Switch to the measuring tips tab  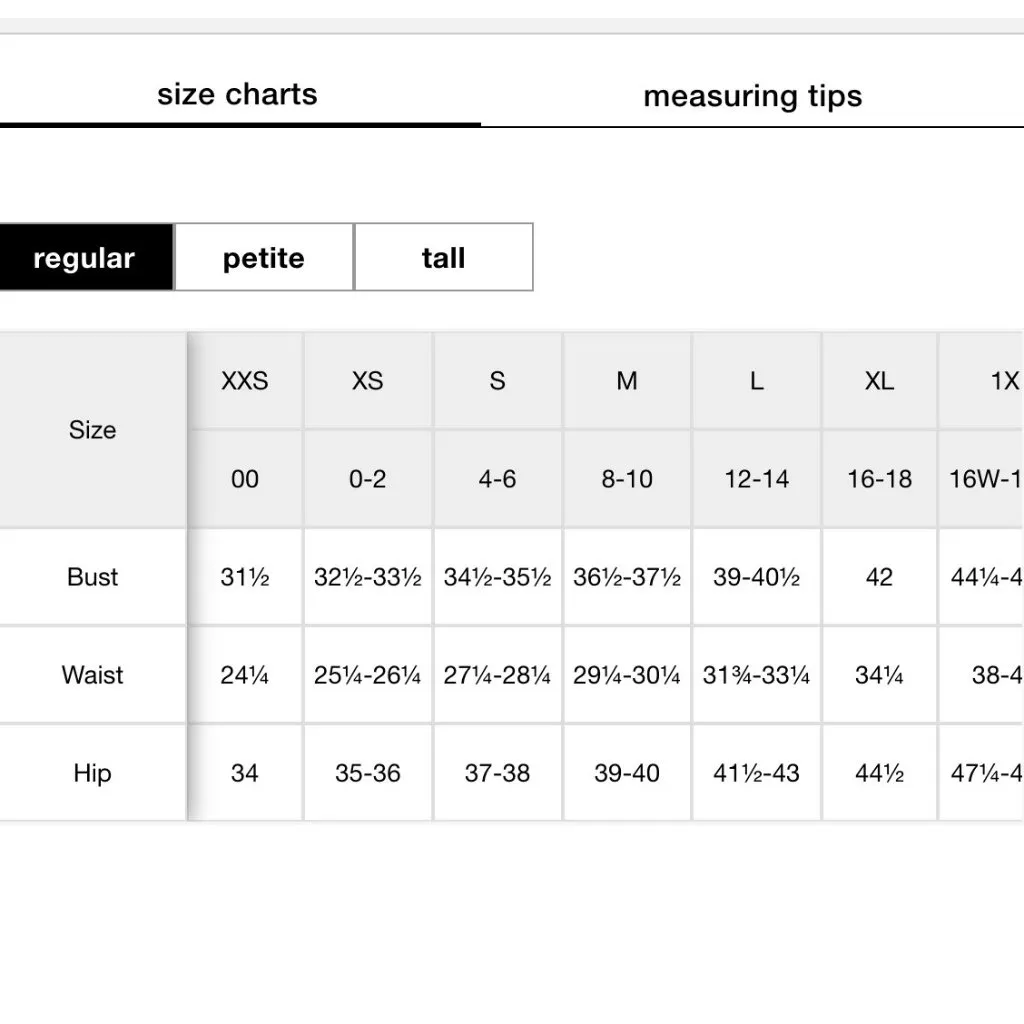(x=752, y=96)
